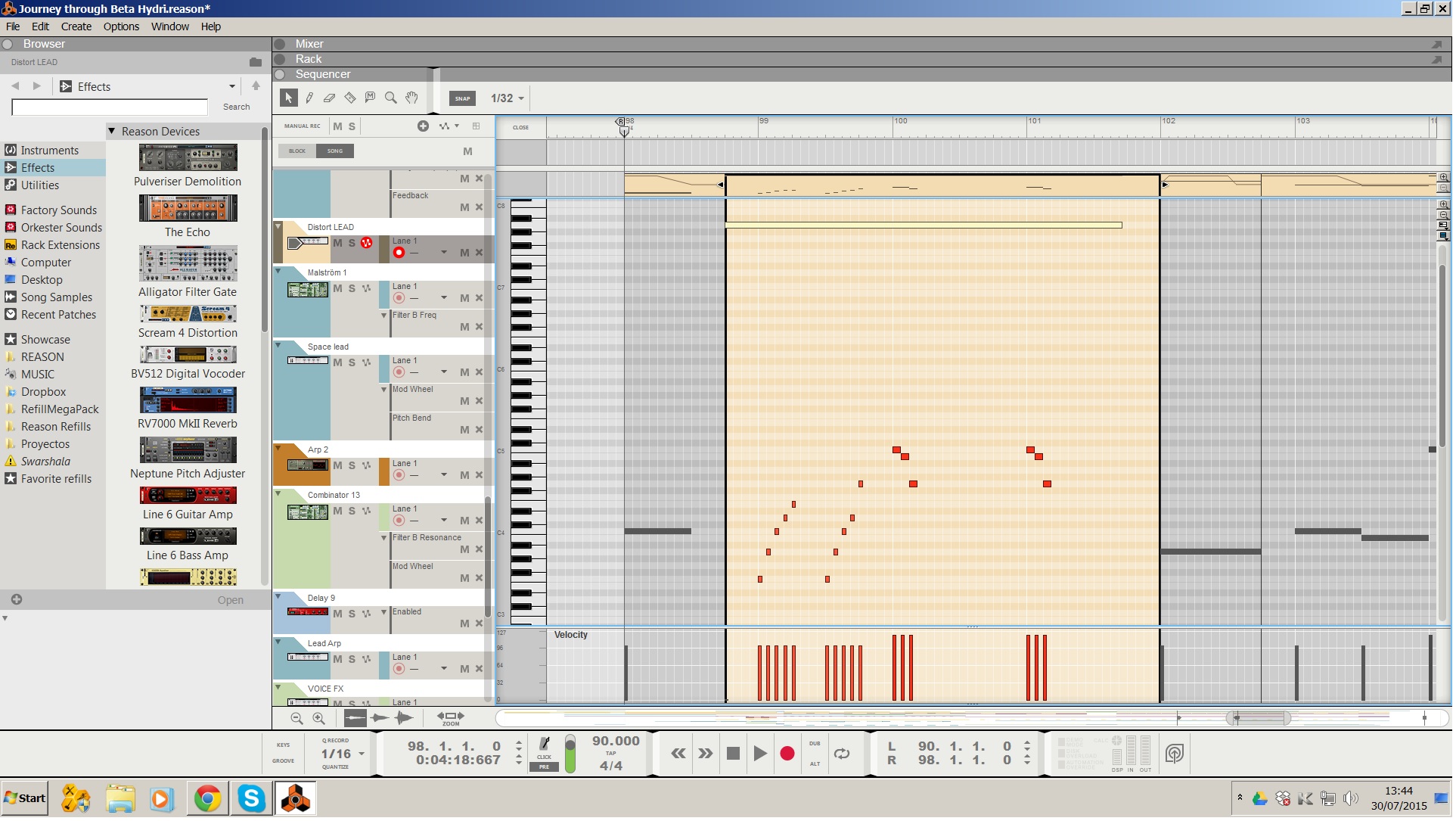
Task: Select The Echo device thumbnail
Action: tap(188, 208)
